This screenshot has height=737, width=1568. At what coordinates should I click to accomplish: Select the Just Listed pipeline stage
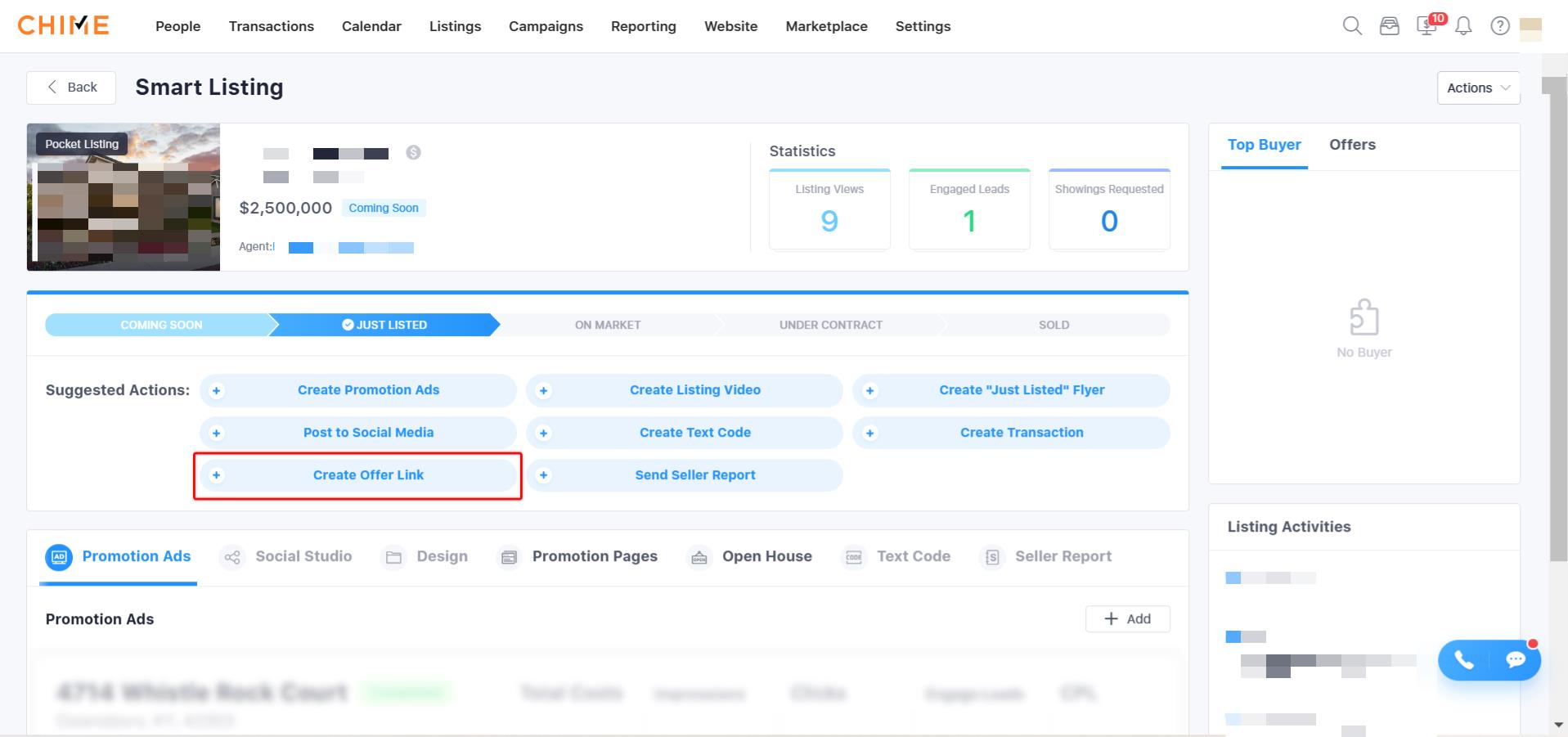tap(384, 325)
